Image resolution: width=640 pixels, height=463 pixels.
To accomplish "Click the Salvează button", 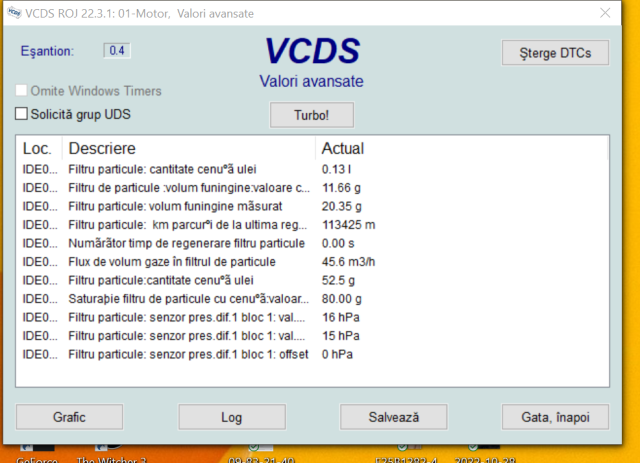I will 393,416.
